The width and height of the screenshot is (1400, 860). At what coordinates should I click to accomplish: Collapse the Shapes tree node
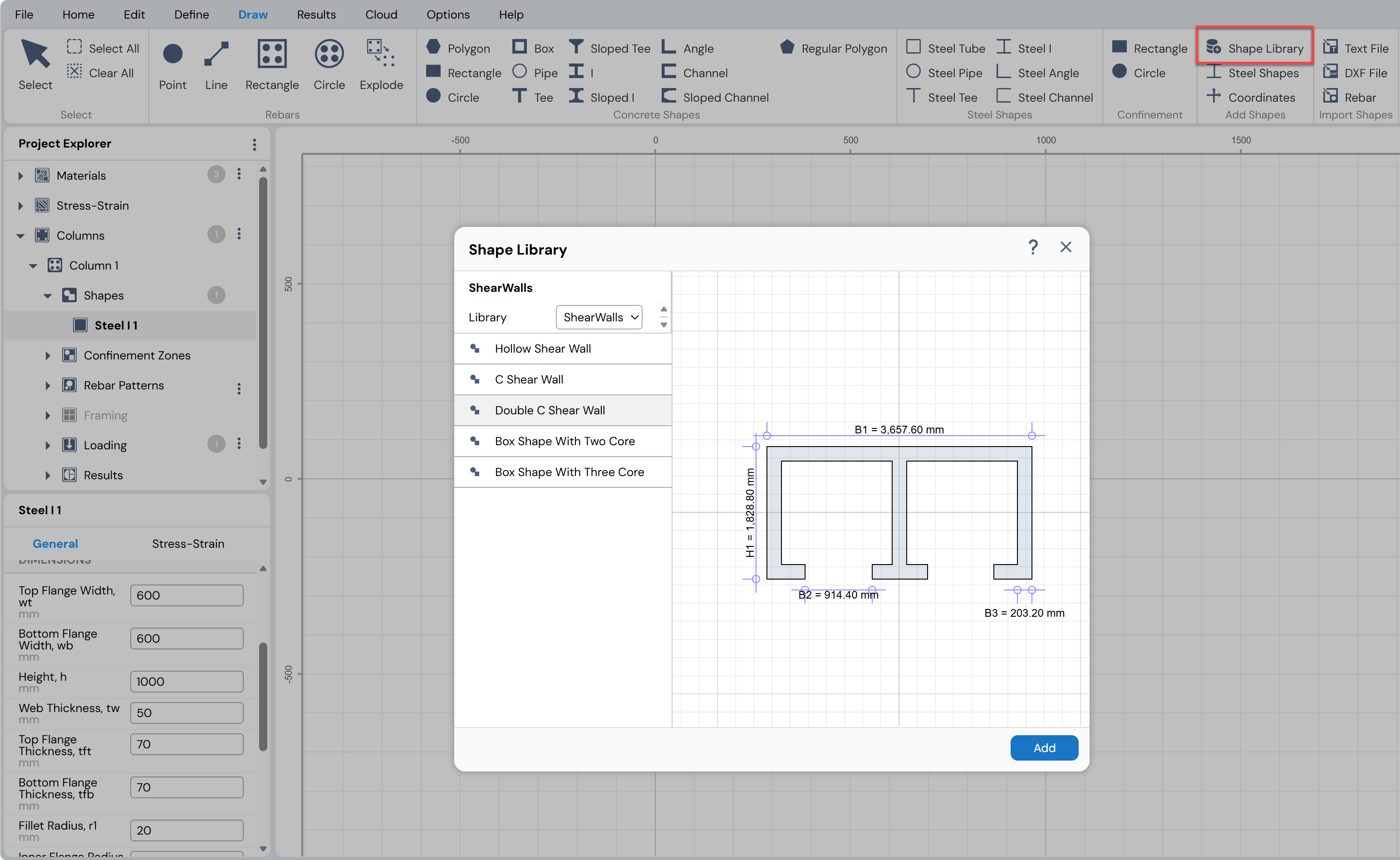[48, 295]
